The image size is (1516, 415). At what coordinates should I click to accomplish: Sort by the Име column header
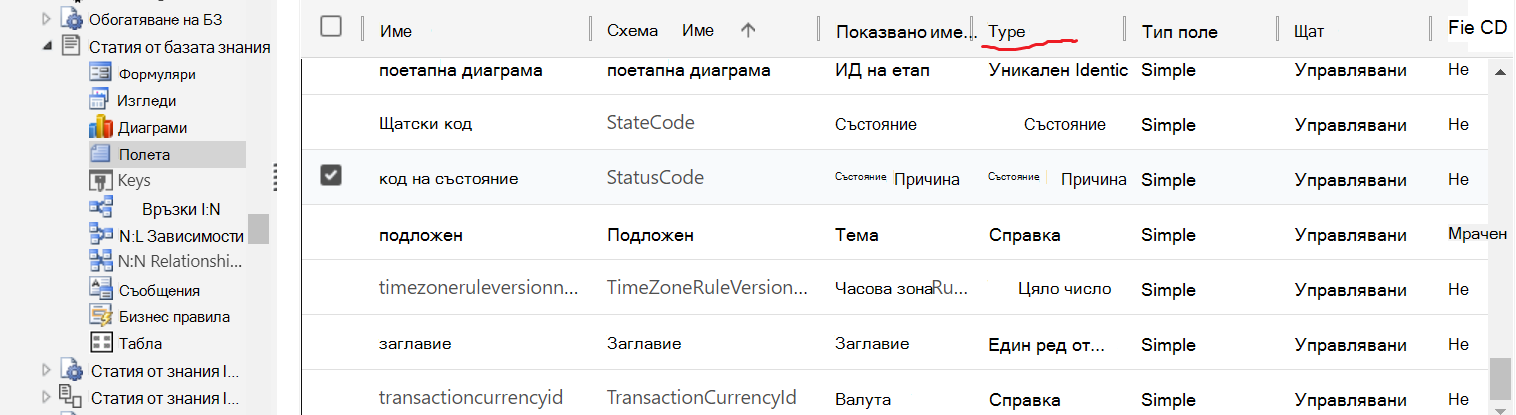pos(396,32)
